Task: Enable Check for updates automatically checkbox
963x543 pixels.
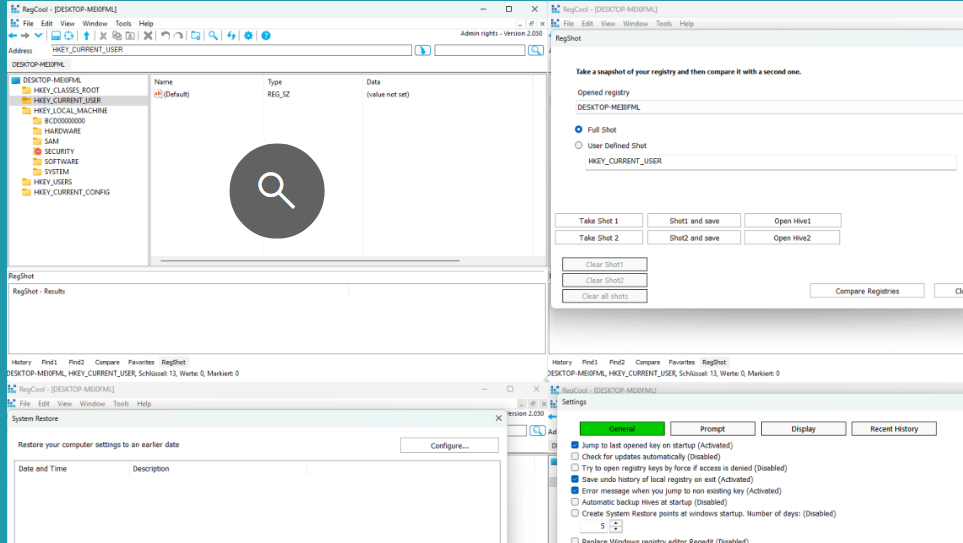Action: [575, 456]
